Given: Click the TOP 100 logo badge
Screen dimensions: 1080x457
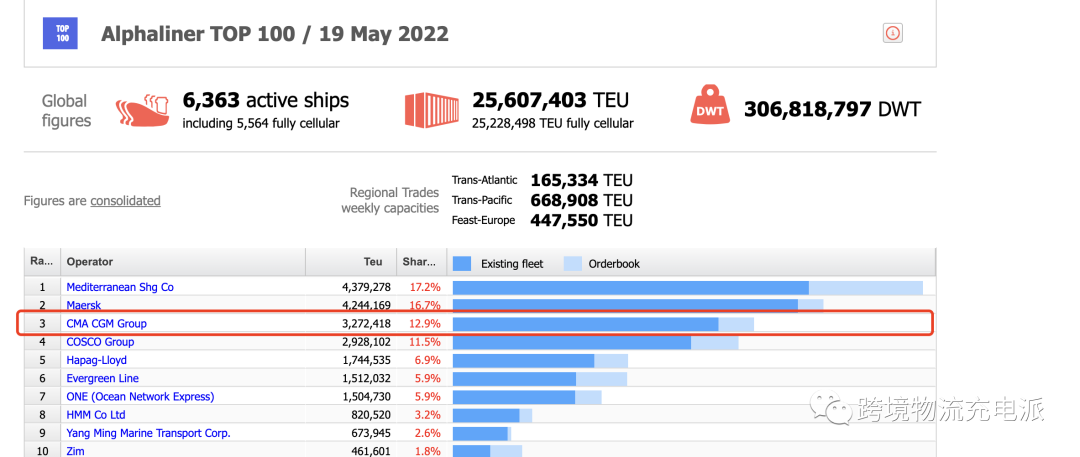Looking at the screenshot, I should [60, 33].
